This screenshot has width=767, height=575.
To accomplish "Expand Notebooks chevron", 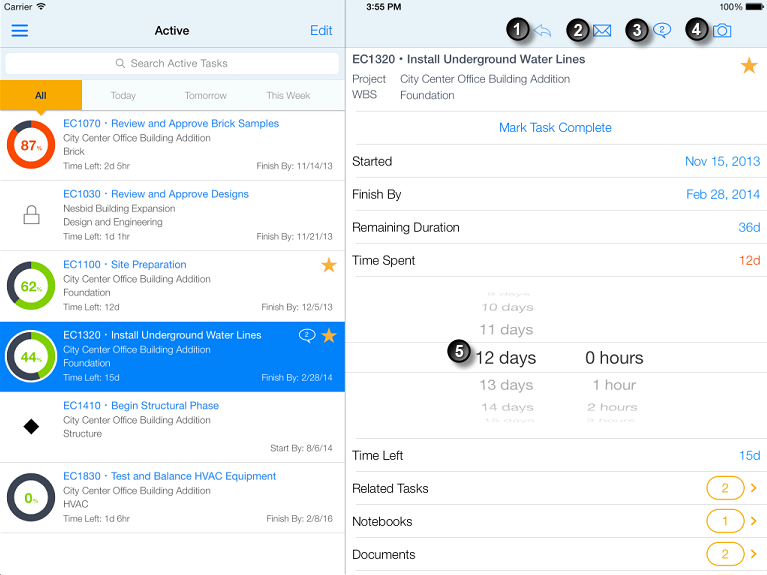I will (x=753, y=521).
